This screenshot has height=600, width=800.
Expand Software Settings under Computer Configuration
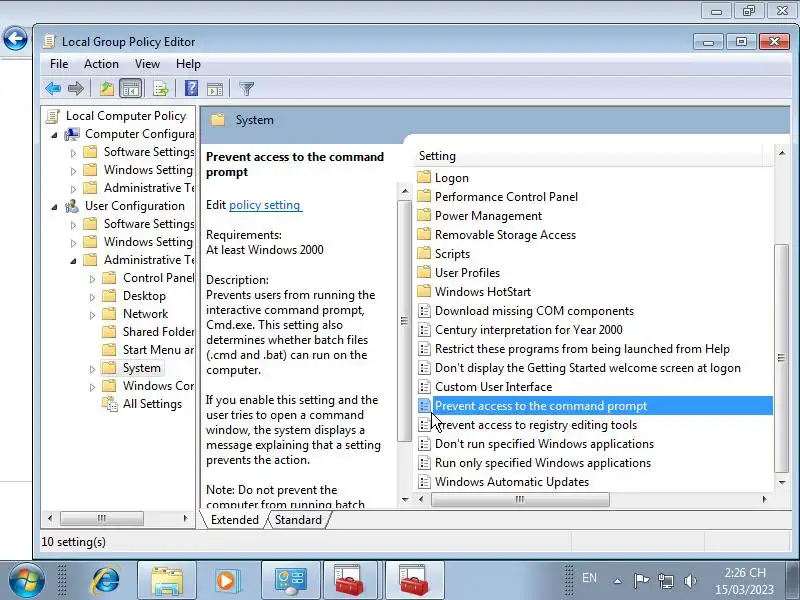pyautogui.click(x=73, y=153)
